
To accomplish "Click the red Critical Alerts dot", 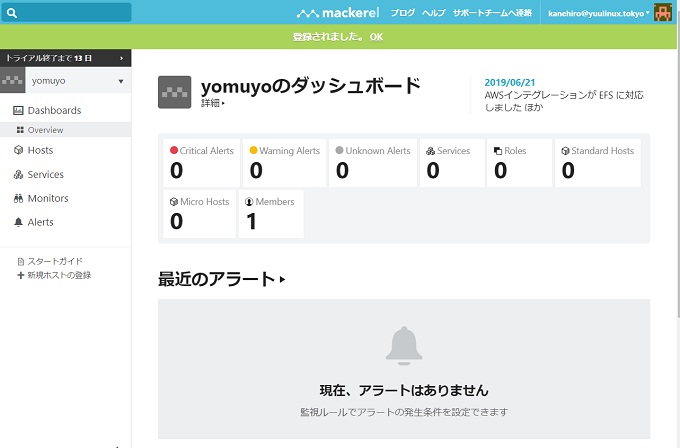I will point(174,150).
